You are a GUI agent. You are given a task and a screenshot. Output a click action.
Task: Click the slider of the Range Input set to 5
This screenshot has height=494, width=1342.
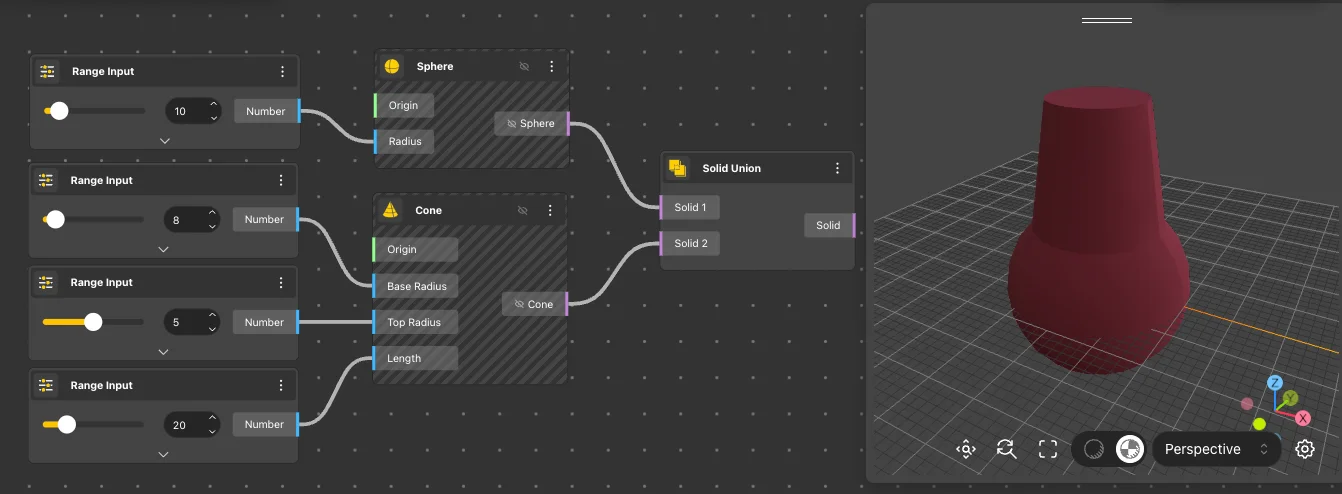(x=93, y=322)
